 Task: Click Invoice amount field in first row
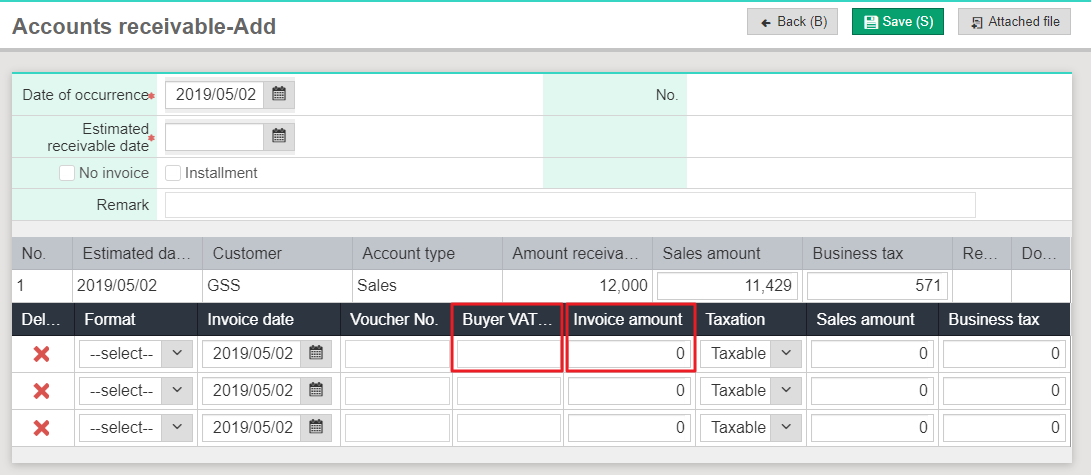[x=629, y=354]
